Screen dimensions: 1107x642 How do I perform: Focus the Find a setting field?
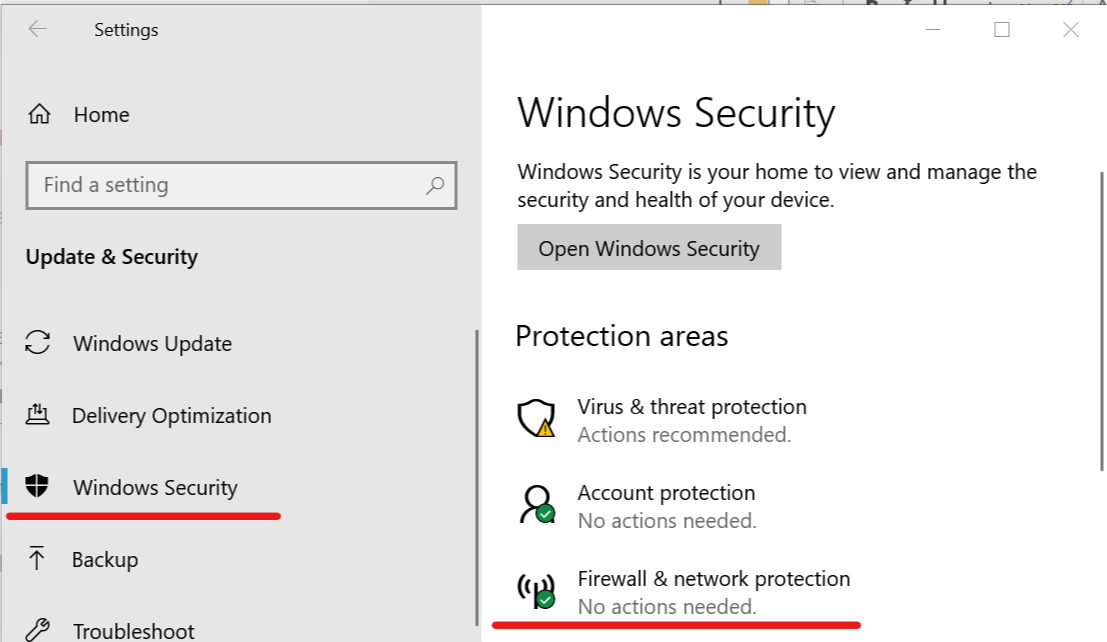click(241, 185)
